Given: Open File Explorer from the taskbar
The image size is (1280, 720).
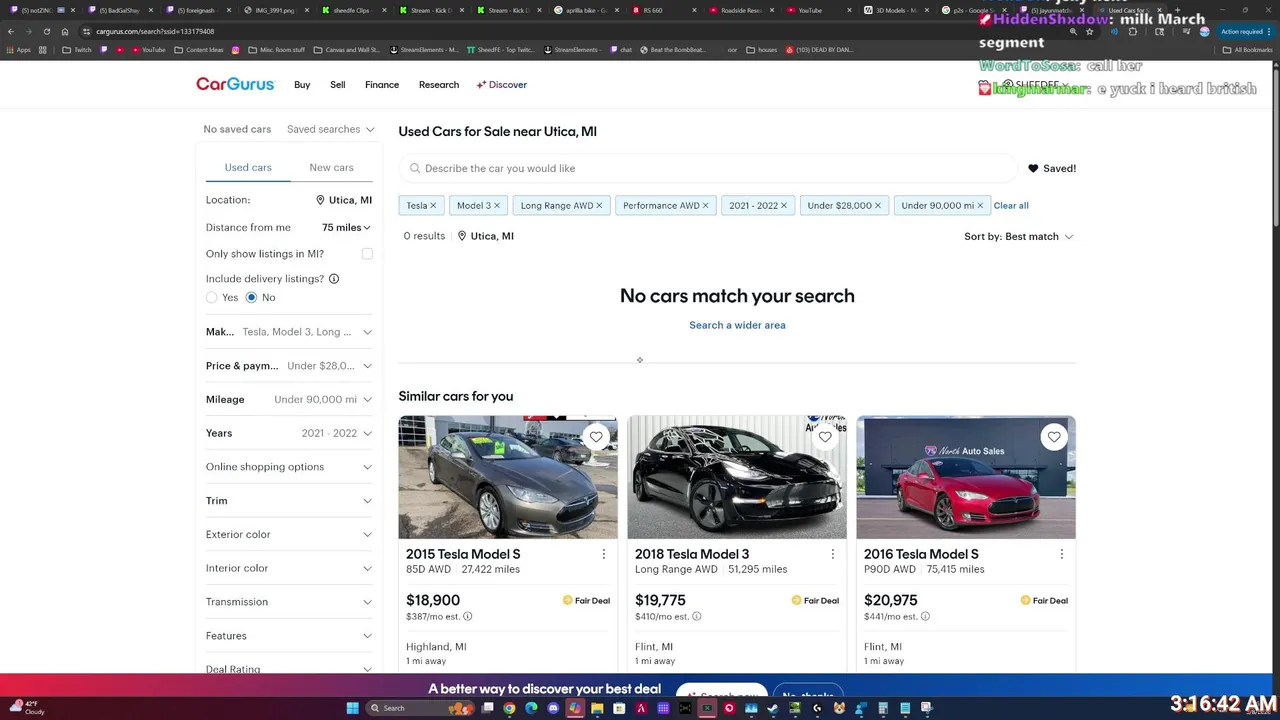Looking at the screenshot, I should (x=597, y=708).
